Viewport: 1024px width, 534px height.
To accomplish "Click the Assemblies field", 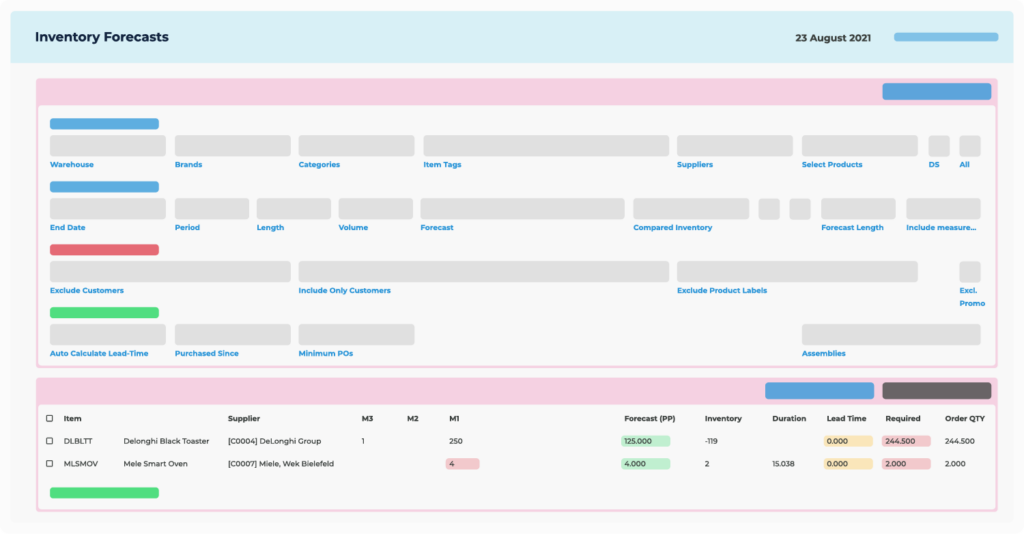I will point(890,335).
